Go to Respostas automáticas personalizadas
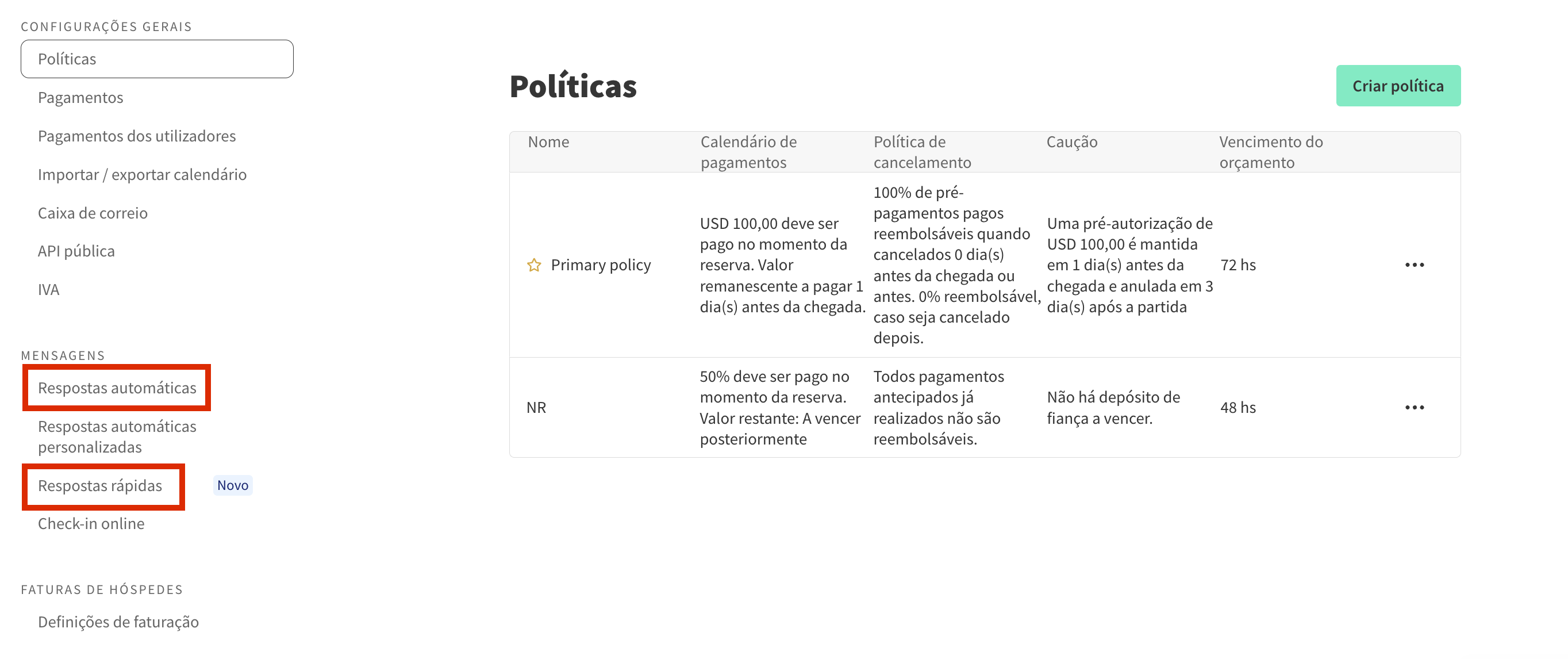The image size is (1568, 659). tap(117, 436)
